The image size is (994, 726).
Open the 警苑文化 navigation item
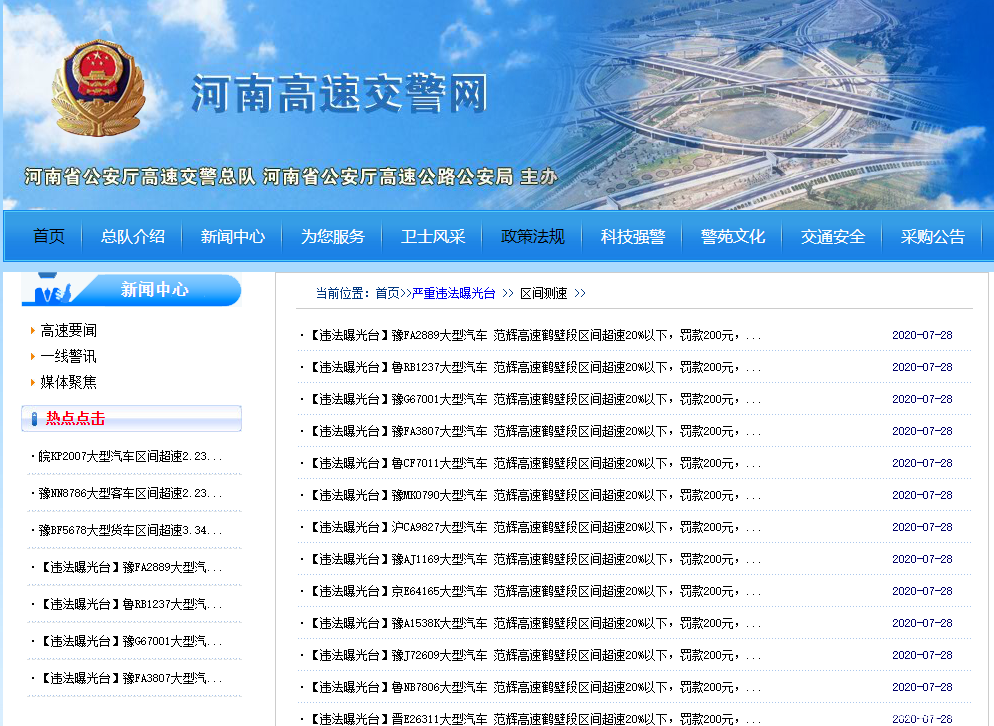click(x=733, y=237)
